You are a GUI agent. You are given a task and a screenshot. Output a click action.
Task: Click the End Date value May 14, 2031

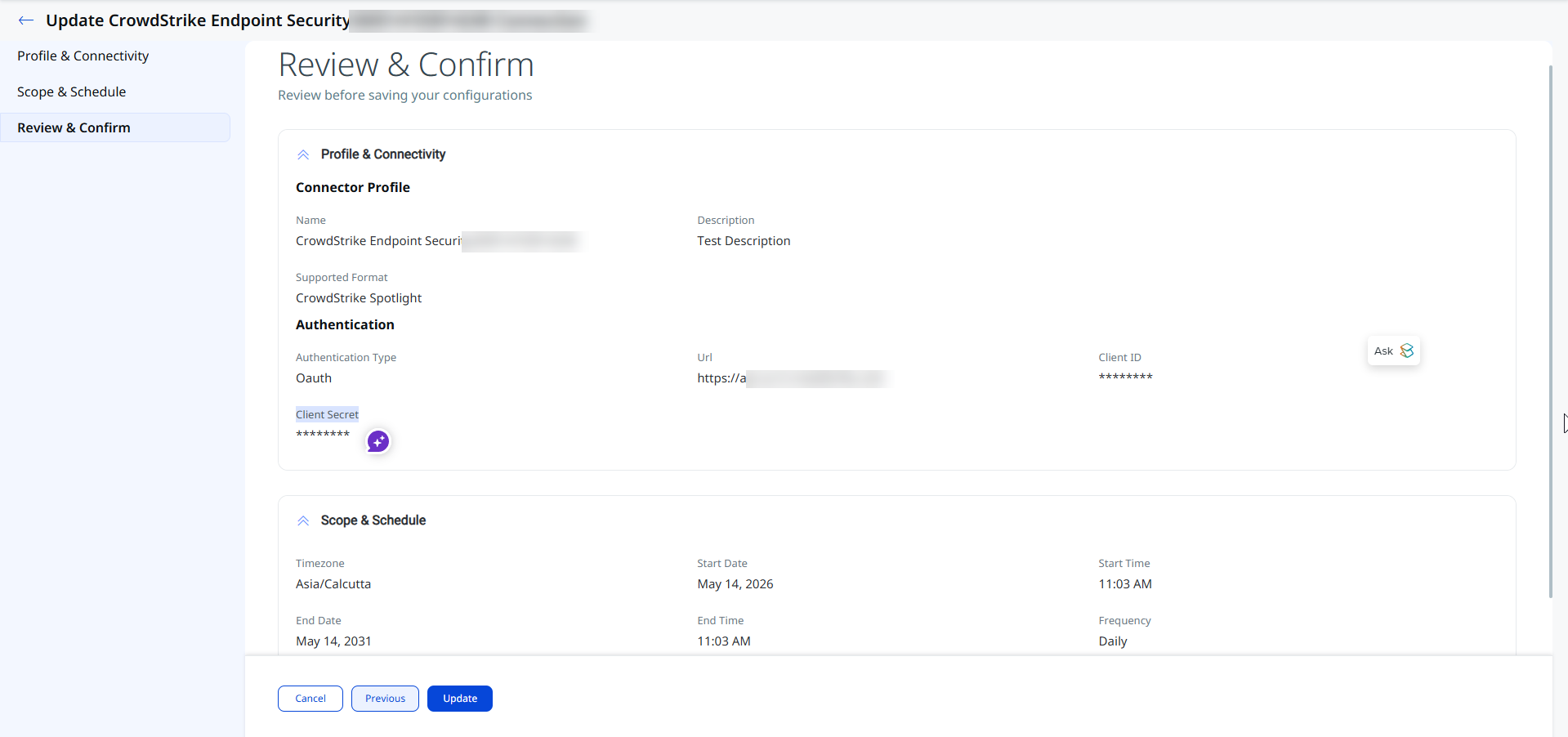click(333, 641)
